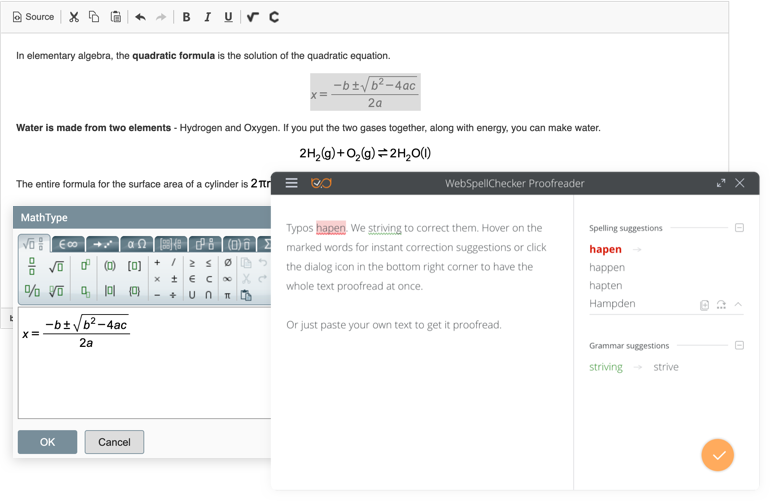
Task: Click the Copy icon in editor toolbar
Action: [x=94, y=17]
